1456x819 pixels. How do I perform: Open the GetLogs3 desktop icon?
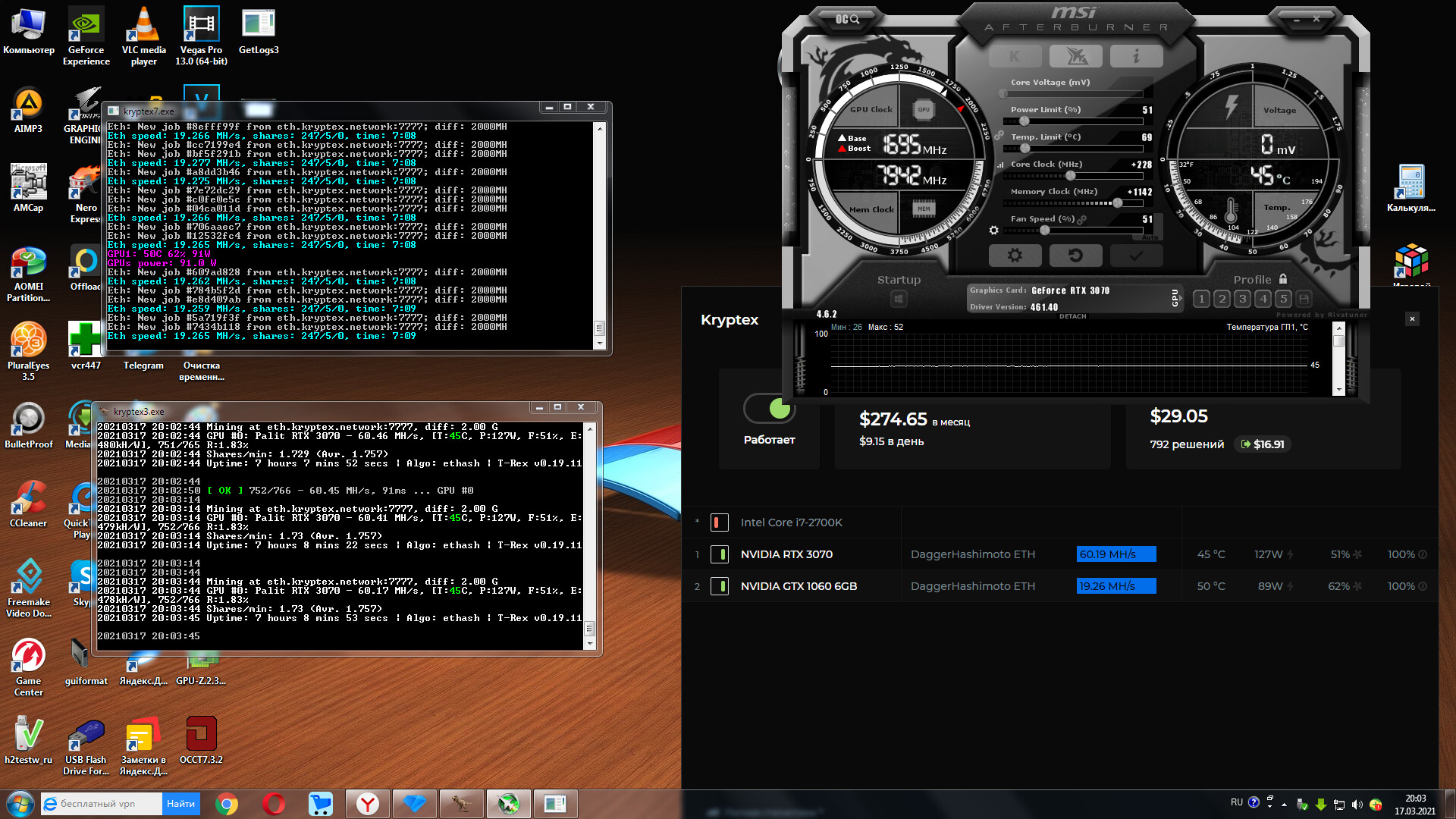tap(259, 30)
